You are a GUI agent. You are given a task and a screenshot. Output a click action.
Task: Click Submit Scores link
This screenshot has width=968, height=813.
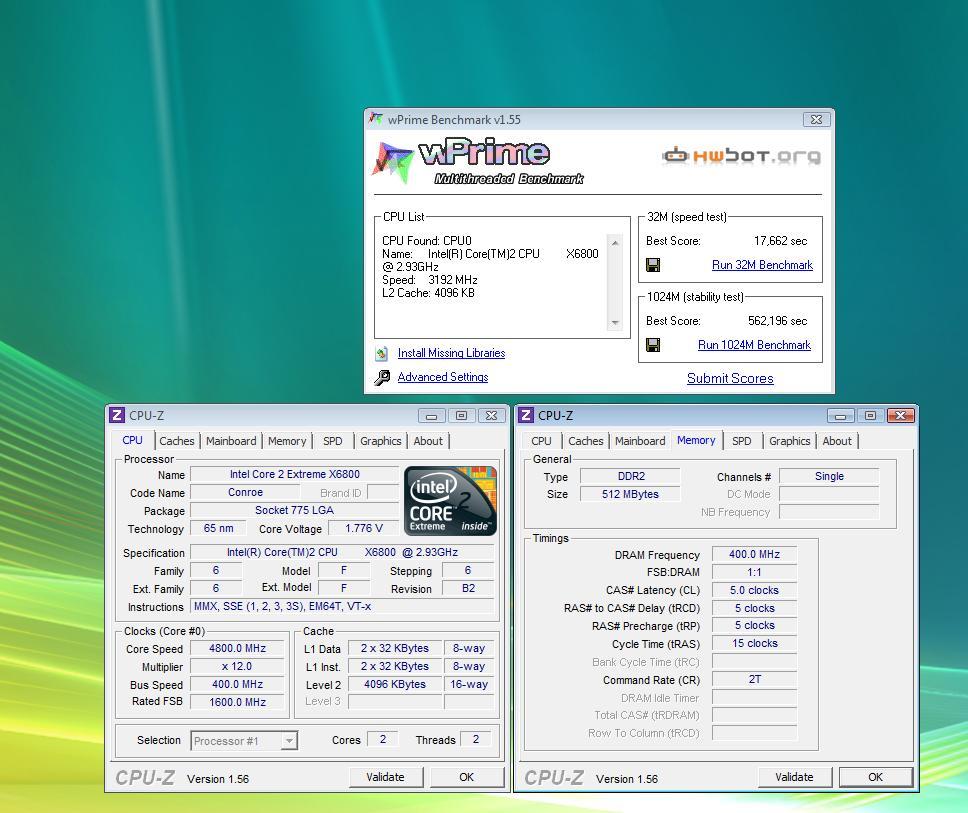(730, 378)
